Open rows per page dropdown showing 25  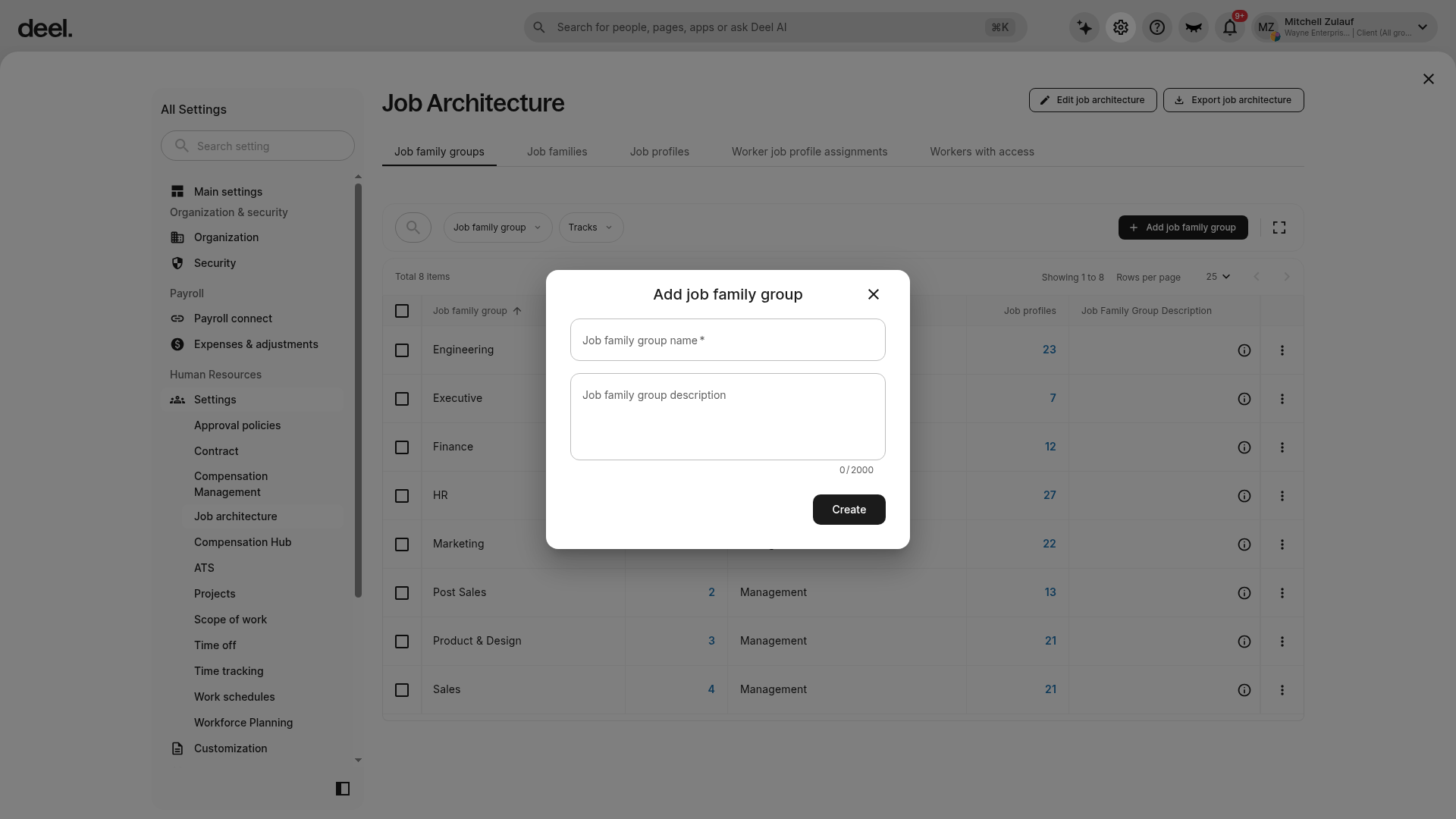[x=1218, y=277]
